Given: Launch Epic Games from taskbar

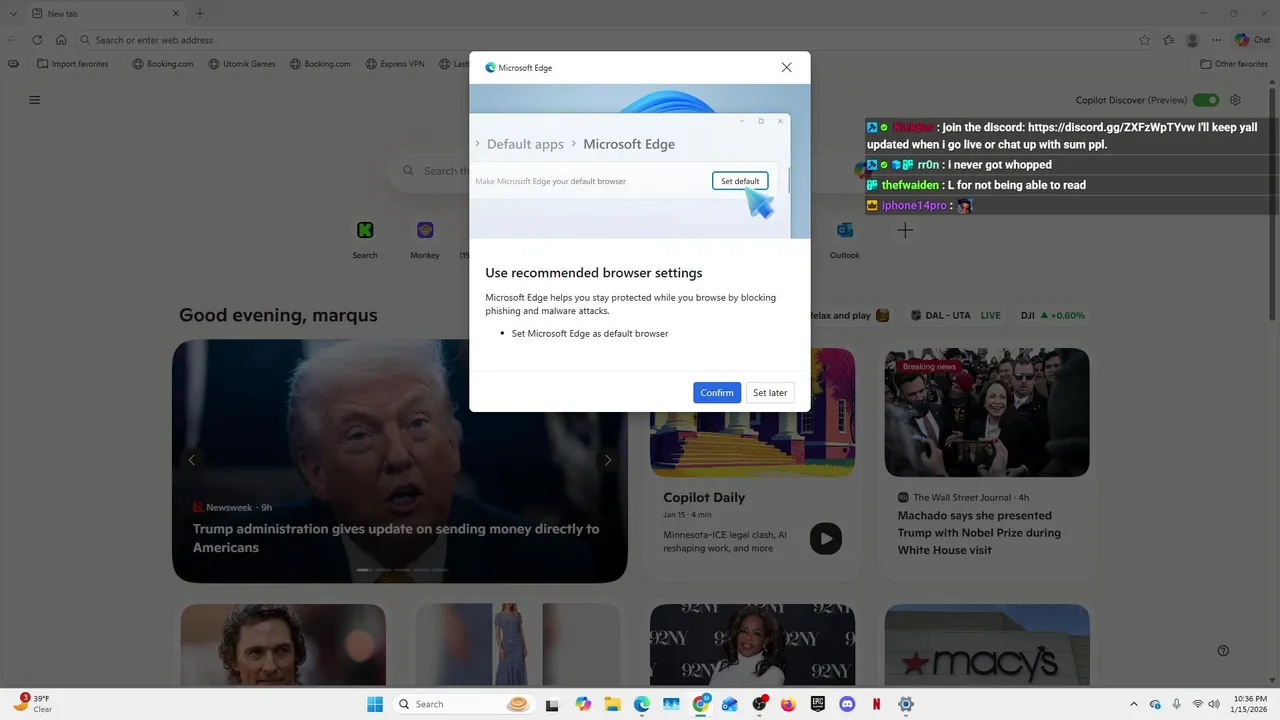Looking at the screenshot, I should click(818, 704).
